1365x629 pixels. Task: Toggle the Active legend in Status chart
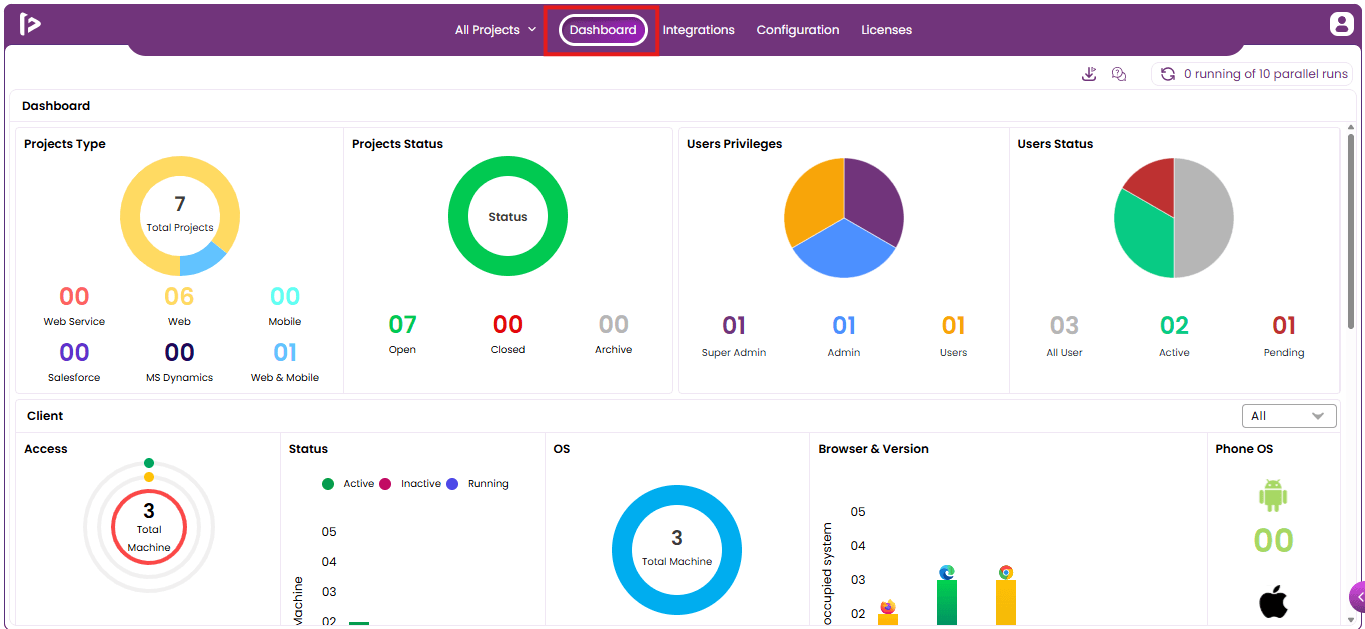(348, 484)
